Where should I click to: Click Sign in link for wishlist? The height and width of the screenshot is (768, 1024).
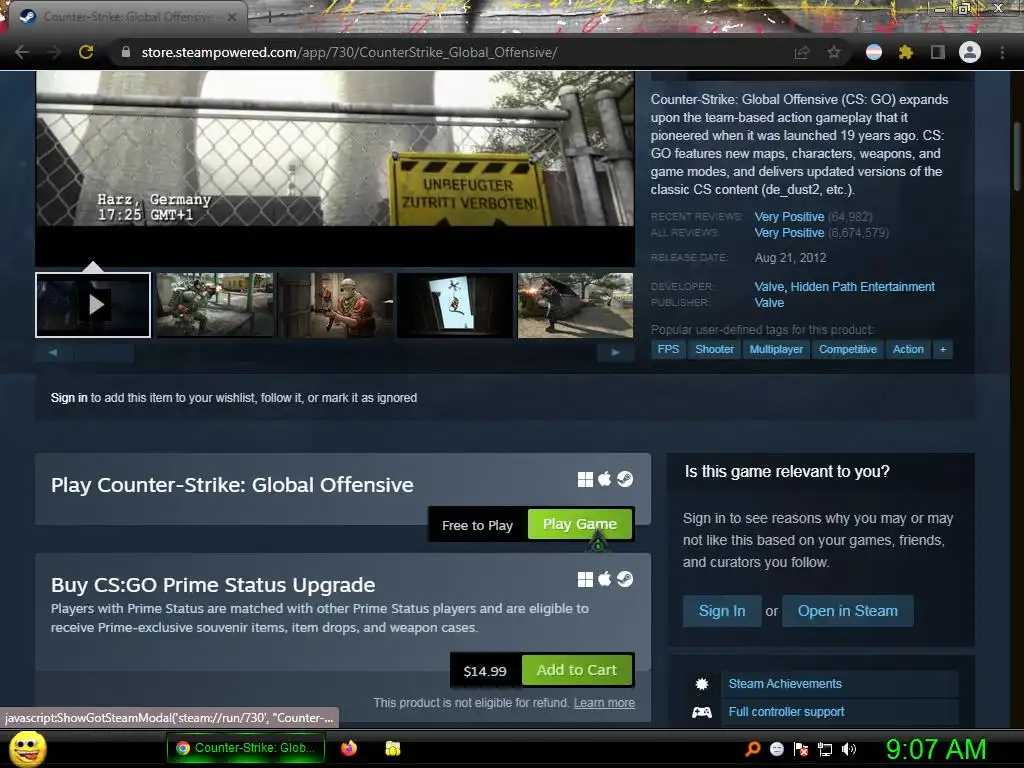(x=69, y=398)
